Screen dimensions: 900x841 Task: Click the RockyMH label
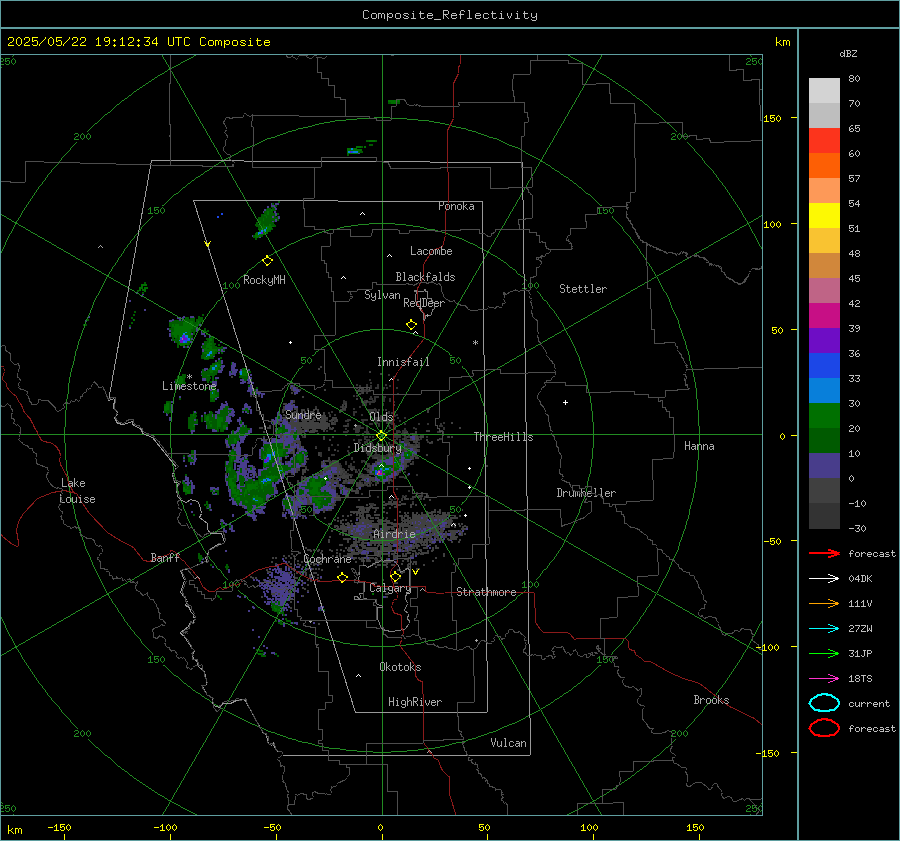(264, 280)
